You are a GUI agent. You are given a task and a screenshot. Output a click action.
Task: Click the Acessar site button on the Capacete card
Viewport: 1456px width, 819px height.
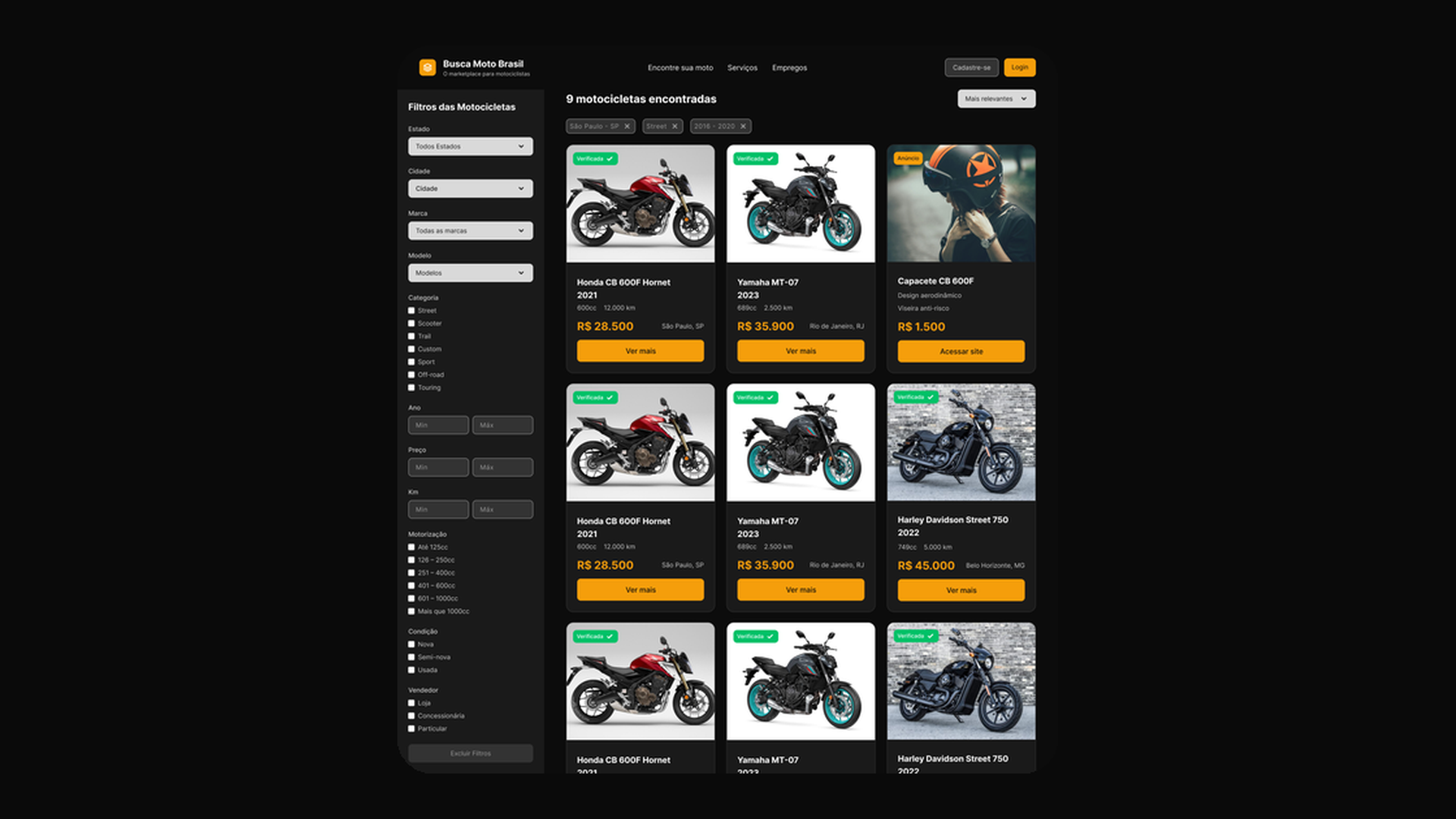961,352
